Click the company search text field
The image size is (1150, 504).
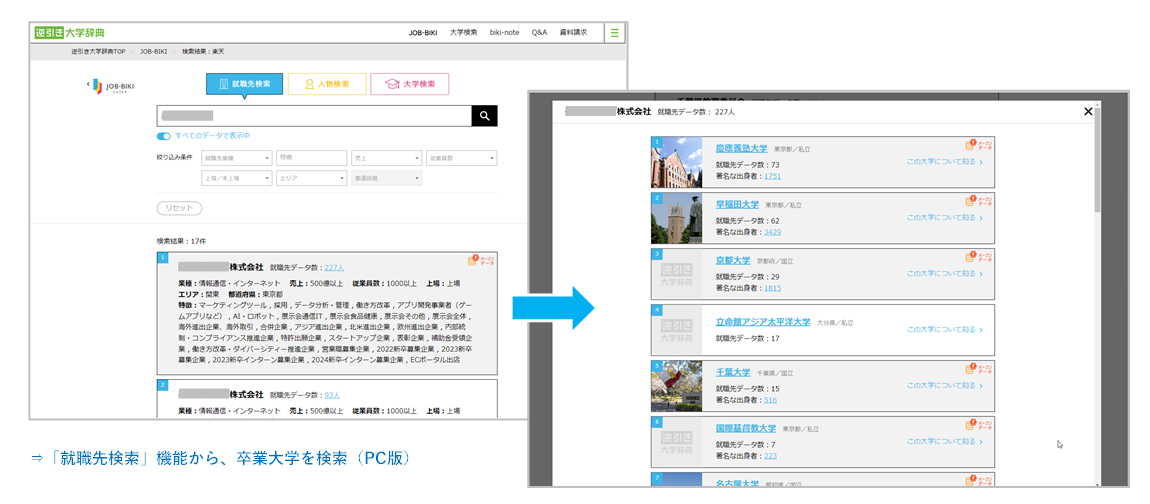[x=314, y=116]
